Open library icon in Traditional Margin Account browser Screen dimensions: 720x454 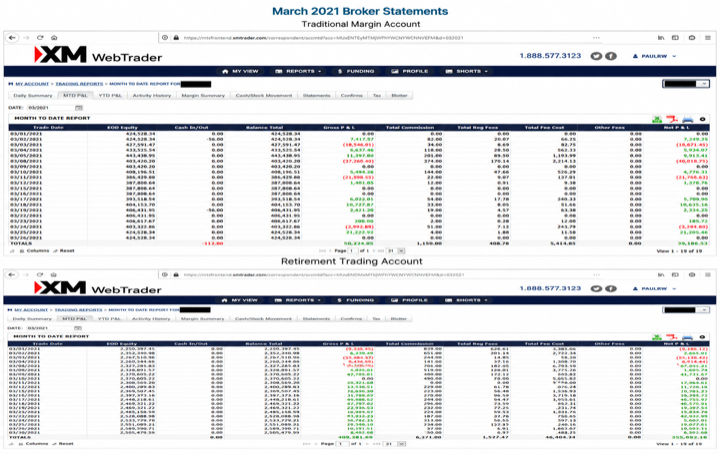[x=661, y=38]
